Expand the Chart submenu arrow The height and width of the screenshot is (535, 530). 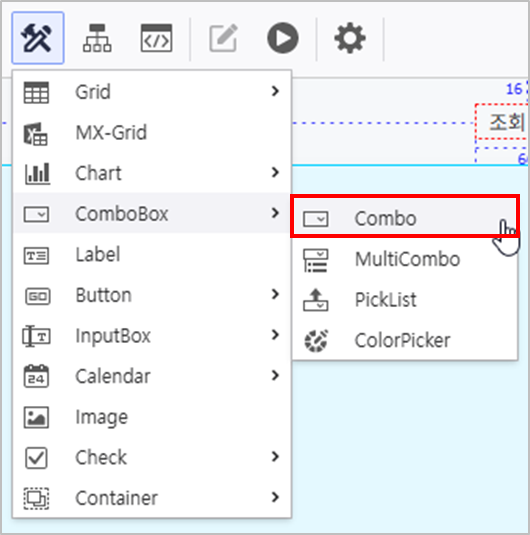click(275, 172)
